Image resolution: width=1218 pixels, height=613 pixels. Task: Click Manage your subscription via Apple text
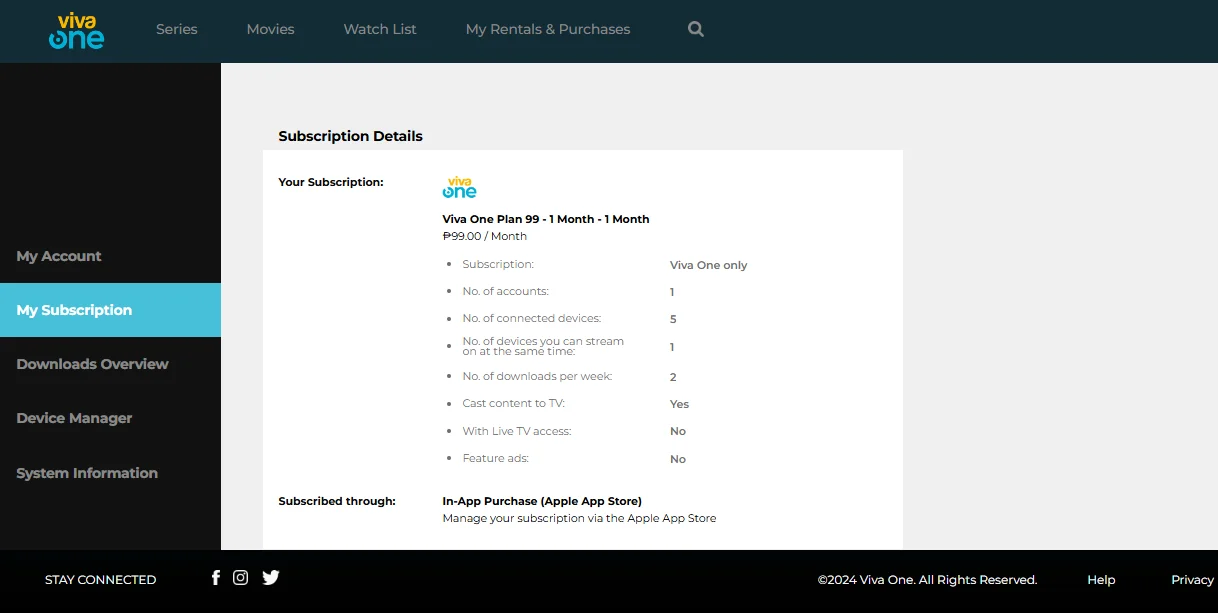pyautogui.click(x=579, y=518)
